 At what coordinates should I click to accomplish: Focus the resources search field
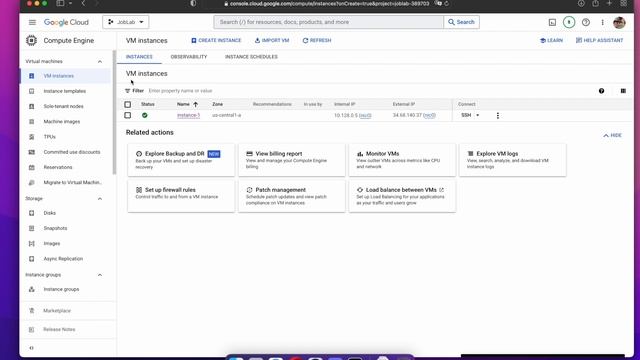click(329, 22)
